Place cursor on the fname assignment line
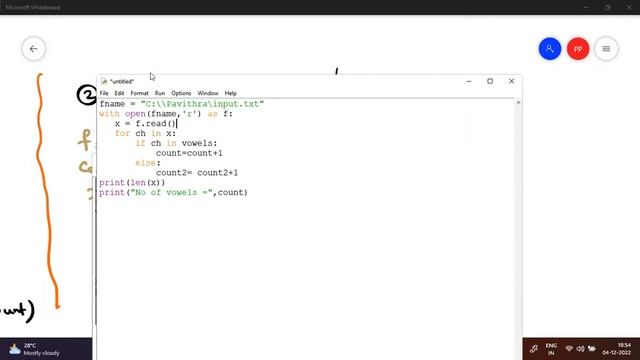Screen dimensions: 640x360 click(182, 104)
